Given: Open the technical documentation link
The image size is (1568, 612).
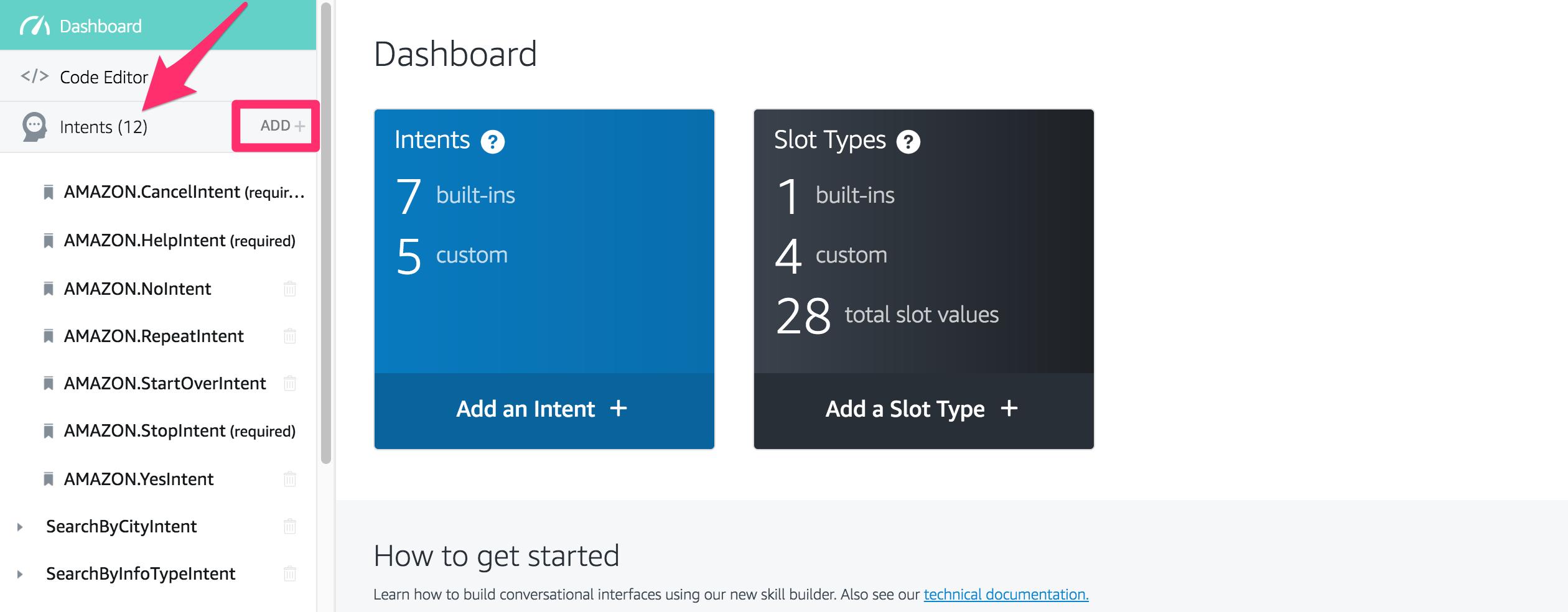Looking at the screenshot, I should pos(1006,595).
